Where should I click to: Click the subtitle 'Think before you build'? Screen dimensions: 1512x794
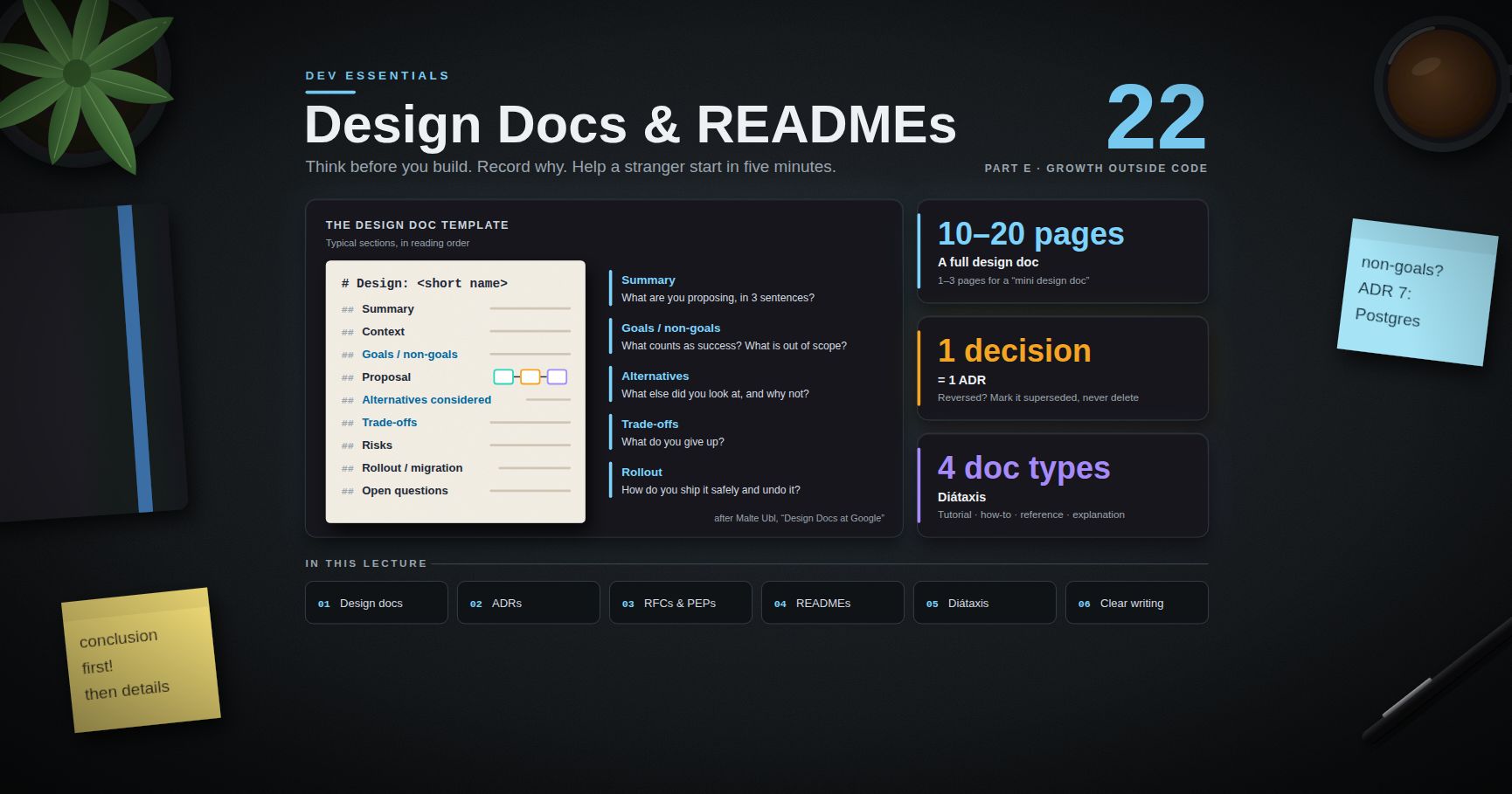point(571,167)
